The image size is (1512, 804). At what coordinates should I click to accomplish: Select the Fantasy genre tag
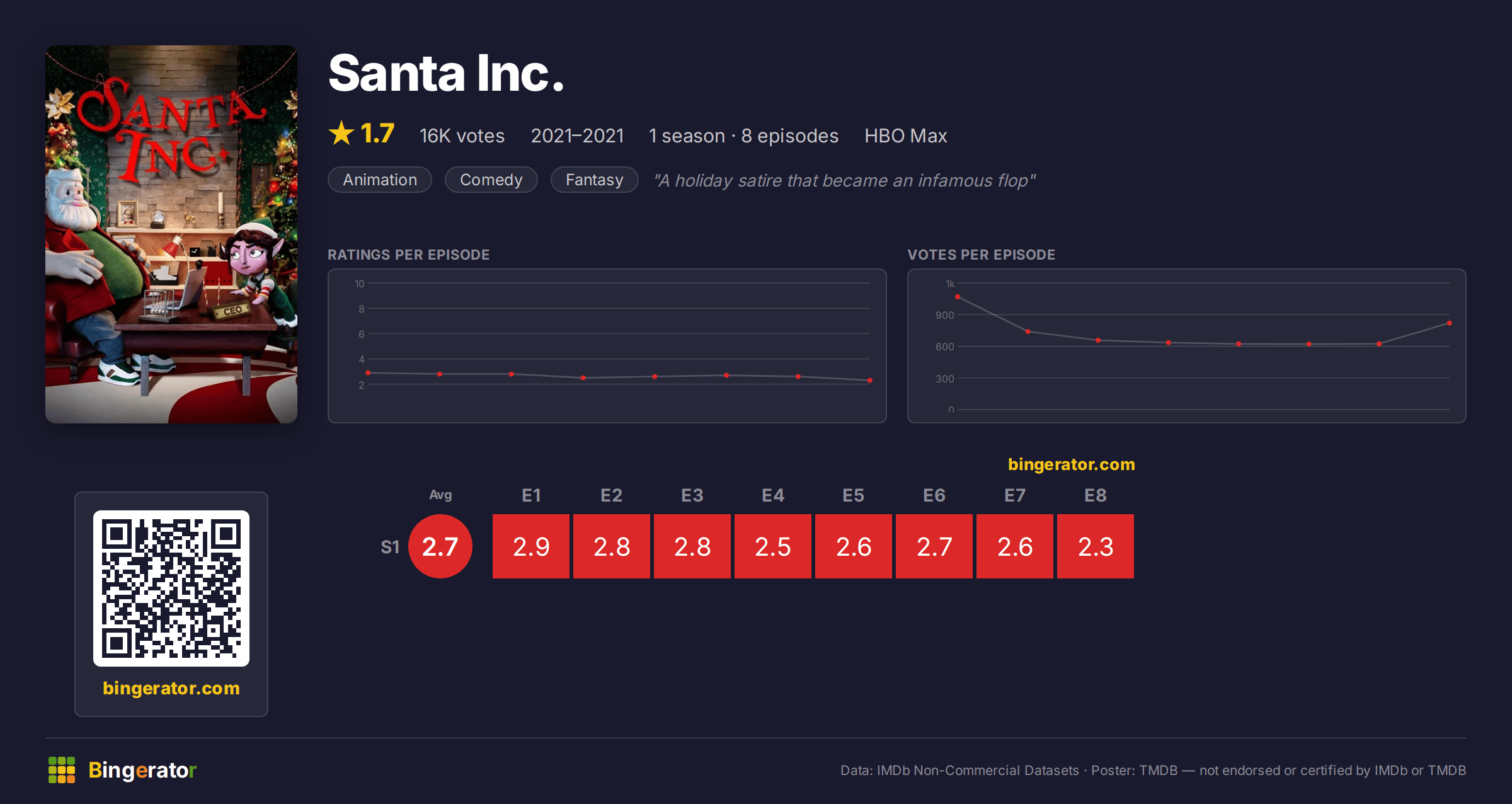tap(595, 180)
